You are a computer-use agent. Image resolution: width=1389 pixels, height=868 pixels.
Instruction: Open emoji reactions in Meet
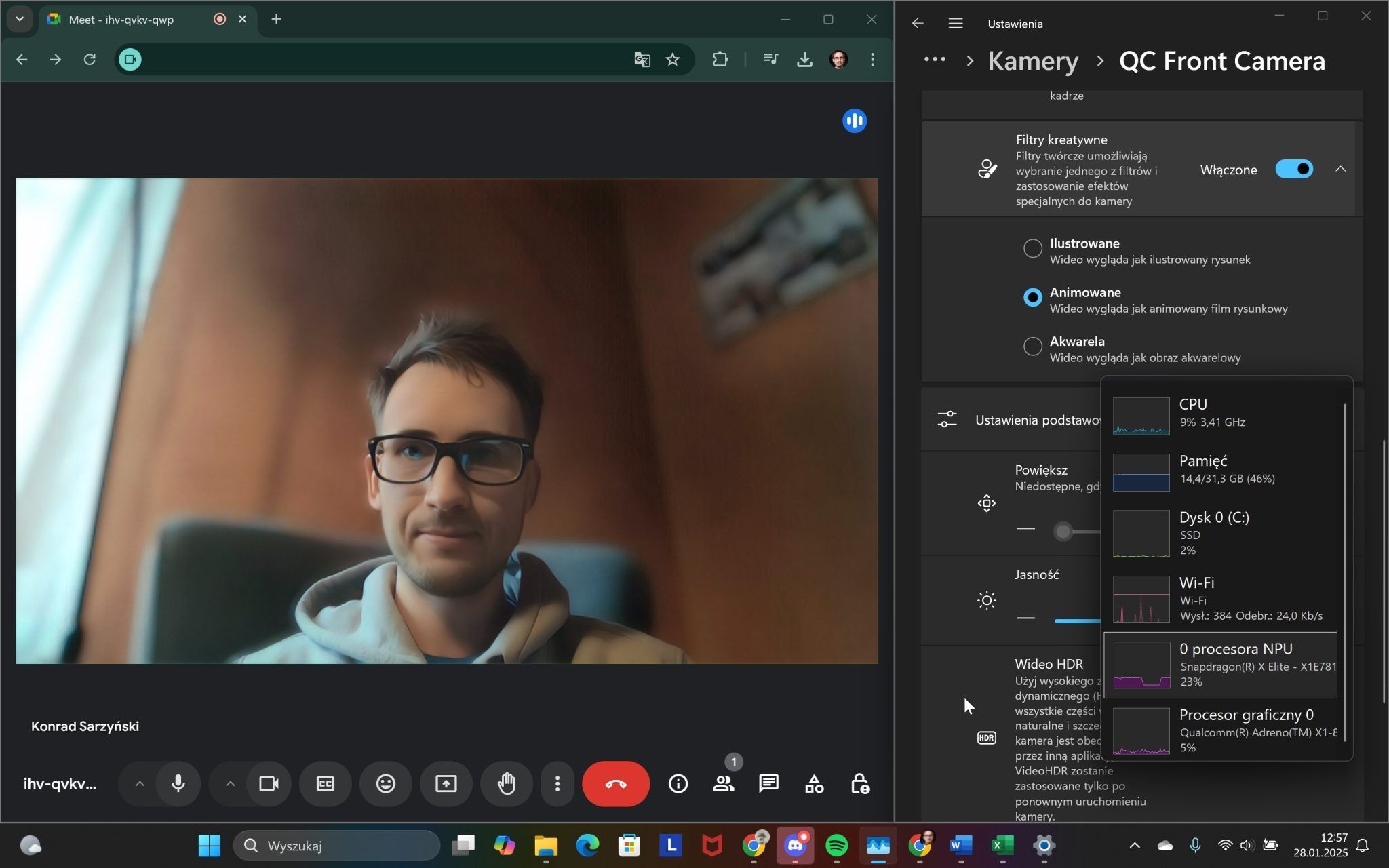tap(386, 784)
